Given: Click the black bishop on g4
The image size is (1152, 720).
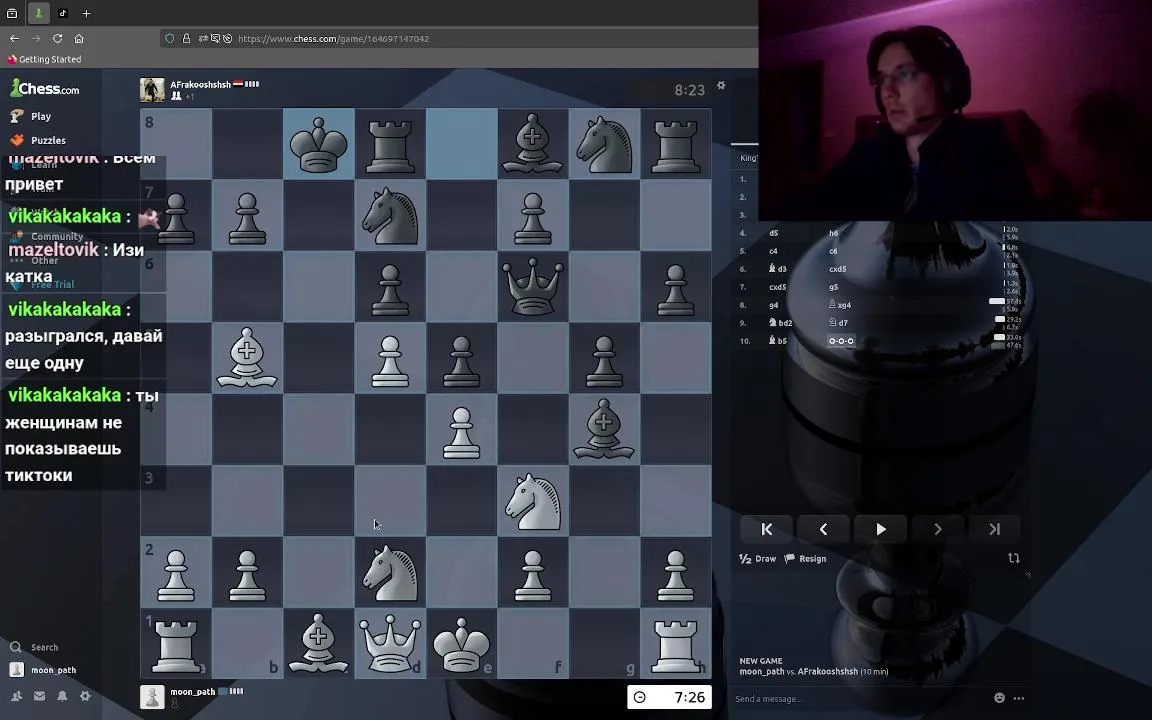Looking at the screenshot, I should coord(605,430).
